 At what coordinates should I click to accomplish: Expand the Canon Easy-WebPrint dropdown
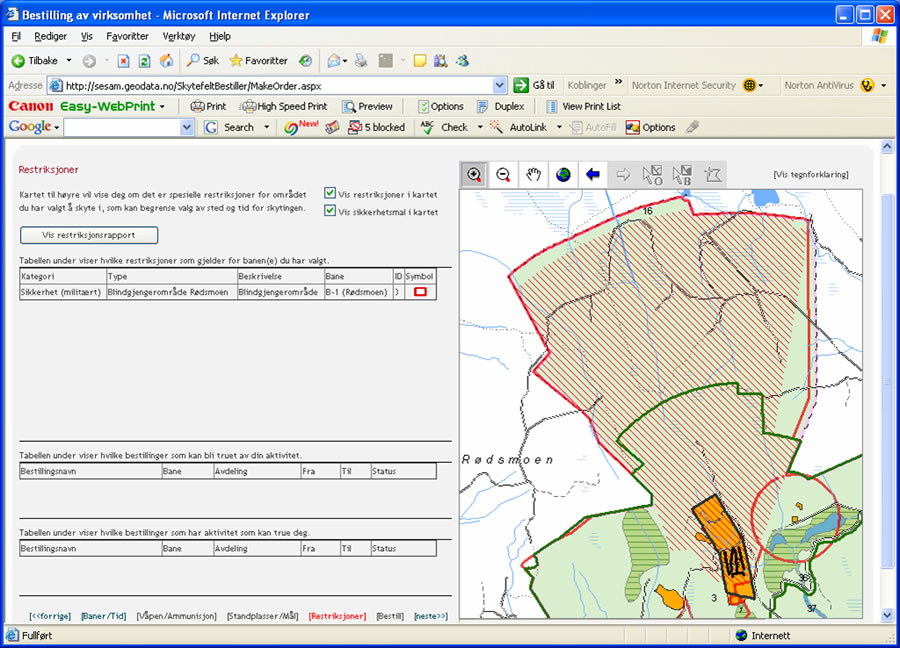pos(162,107)
